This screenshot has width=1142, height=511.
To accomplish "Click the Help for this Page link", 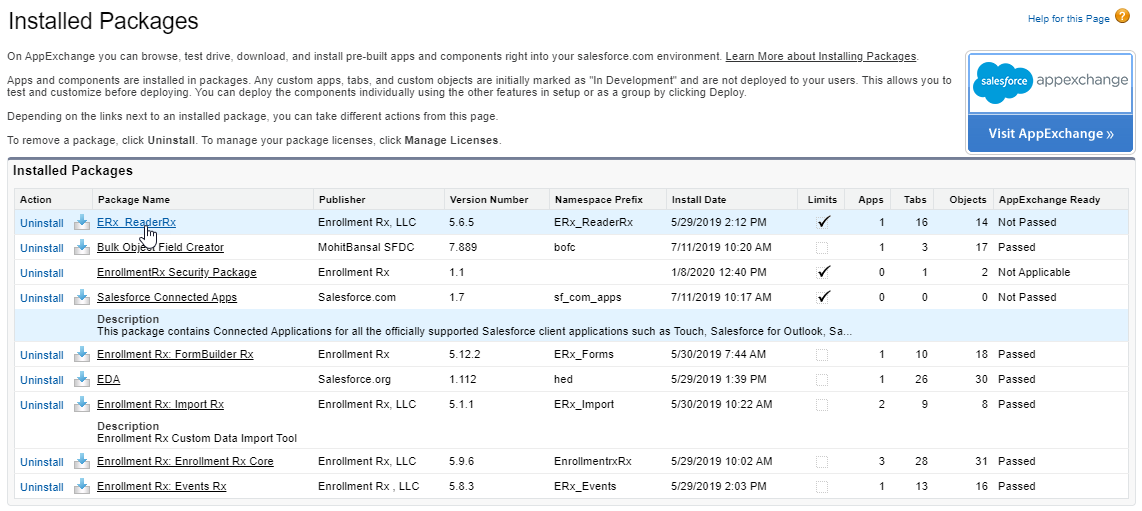I will click(1069, 19).
